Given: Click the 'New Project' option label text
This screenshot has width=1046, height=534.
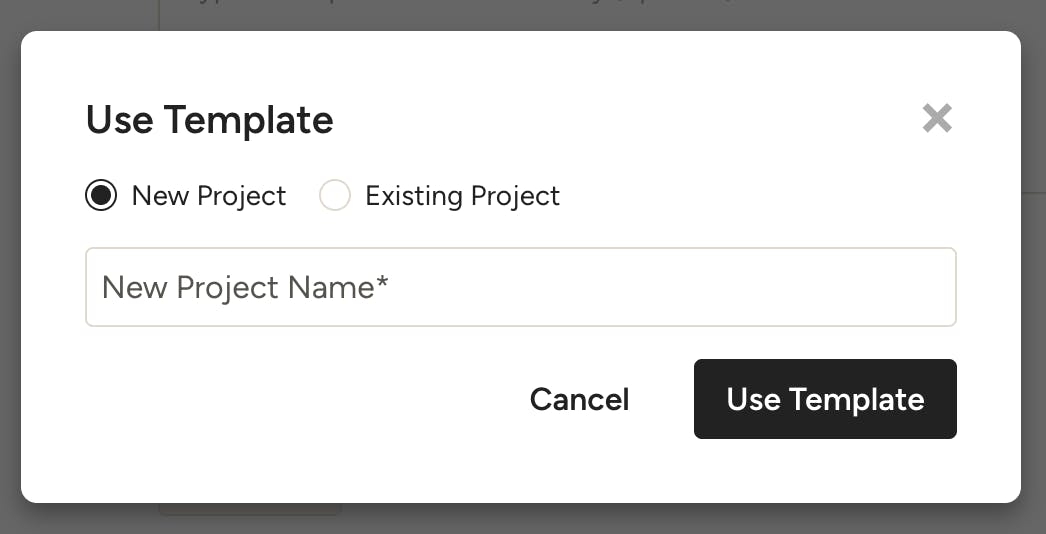Looking at the screenshot, I should (209, 196).
